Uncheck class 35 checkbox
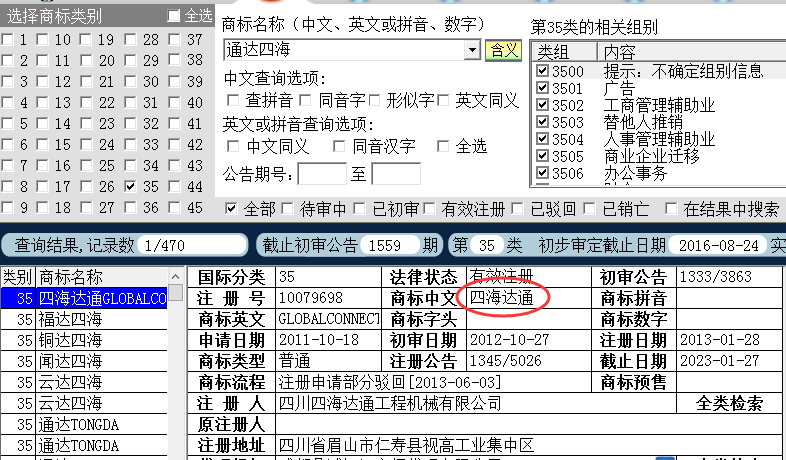This screenshot has height=460, width=786. point(130,186)
